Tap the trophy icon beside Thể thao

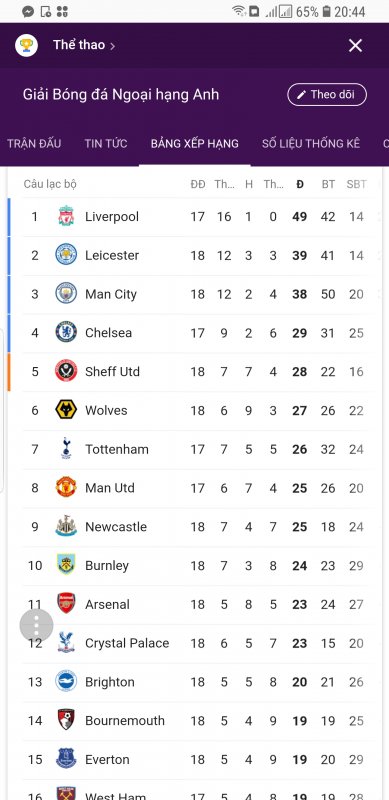pos(26,45)
